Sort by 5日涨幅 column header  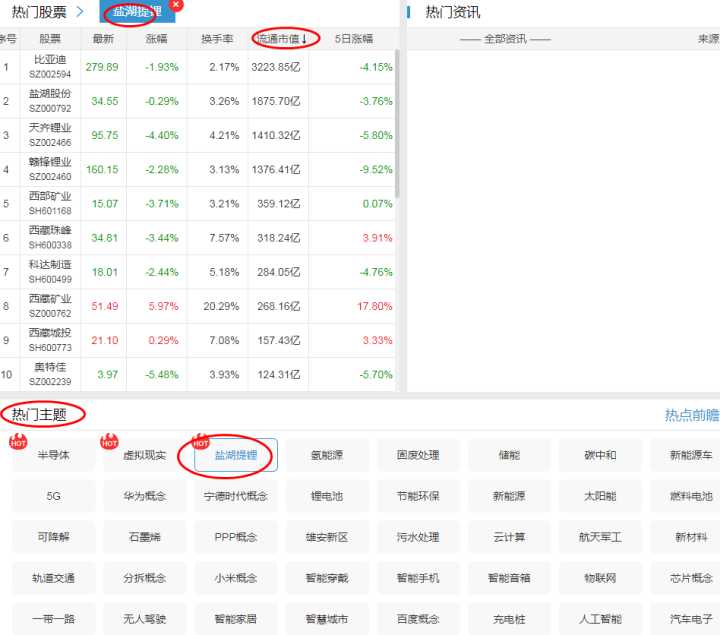coord(354,39)
